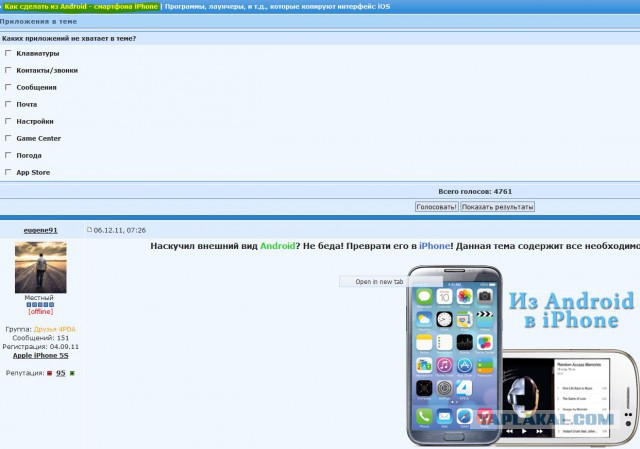
Task: Click the Reminders app icon on phone image
Action: (444, 342)
